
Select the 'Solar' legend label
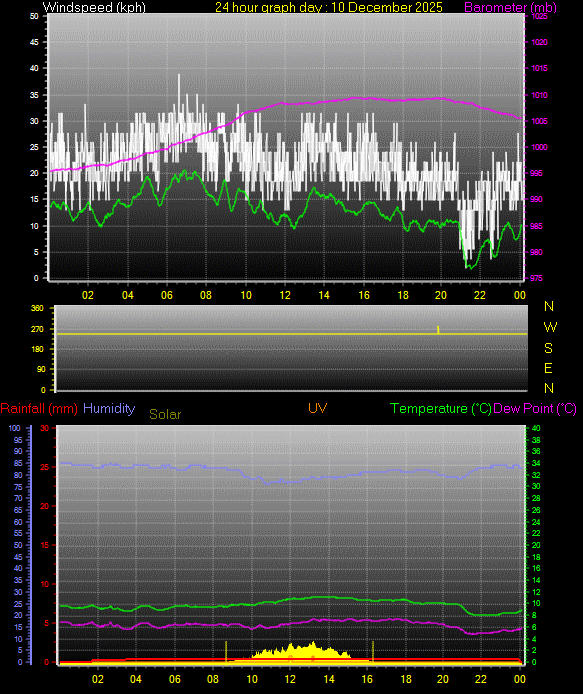click(165, 414)
